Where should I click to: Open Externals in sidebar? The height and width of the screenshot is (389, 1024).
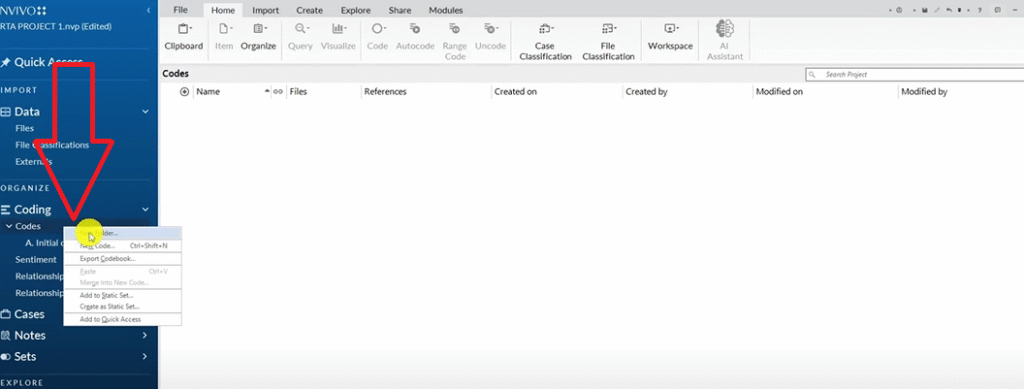33,161
